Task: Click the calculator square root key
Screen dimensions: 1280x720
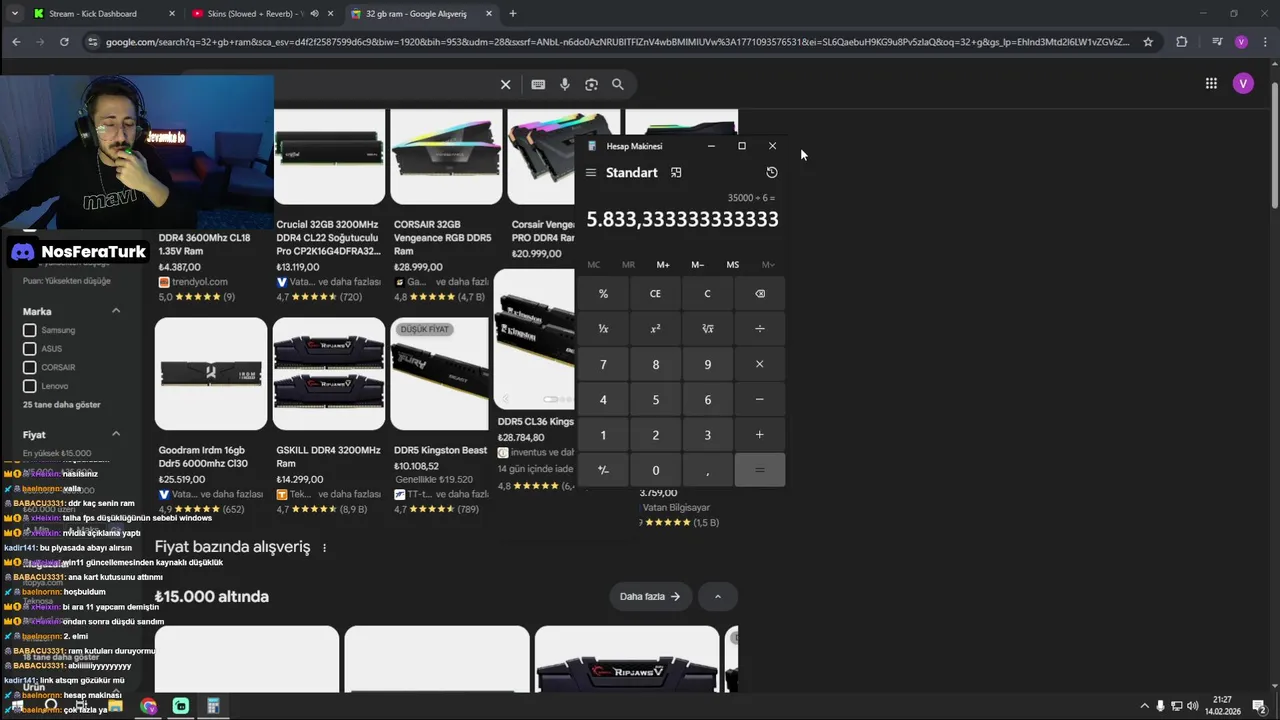Action: (x=707, y=329)
